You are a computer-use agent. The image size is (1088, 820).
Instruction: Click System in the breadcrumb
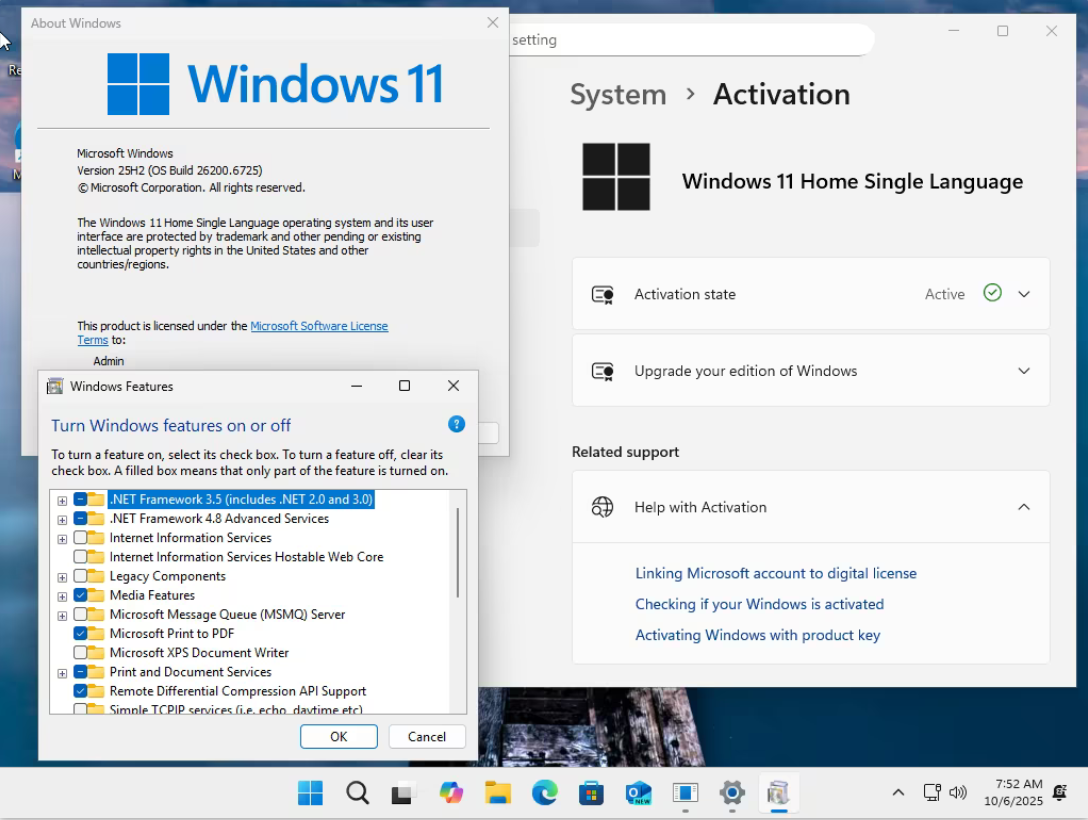coord(617,95)
